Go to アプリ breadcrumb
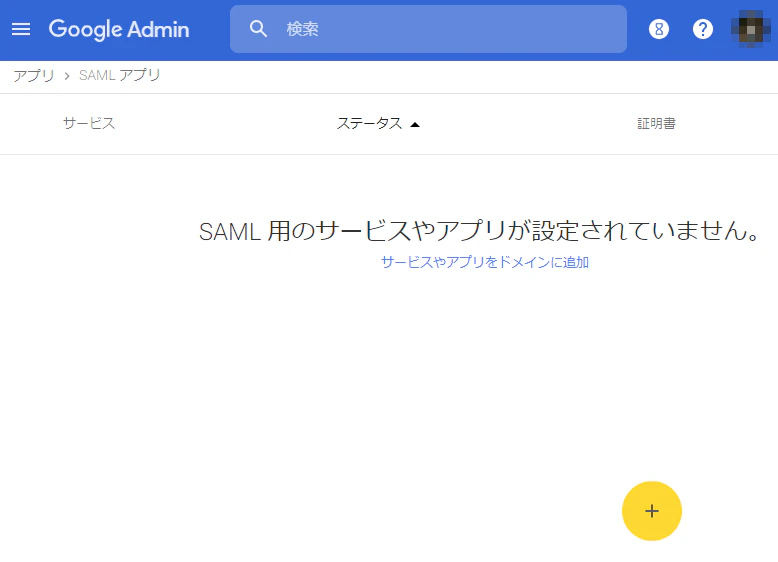 (x=34, y=76)
